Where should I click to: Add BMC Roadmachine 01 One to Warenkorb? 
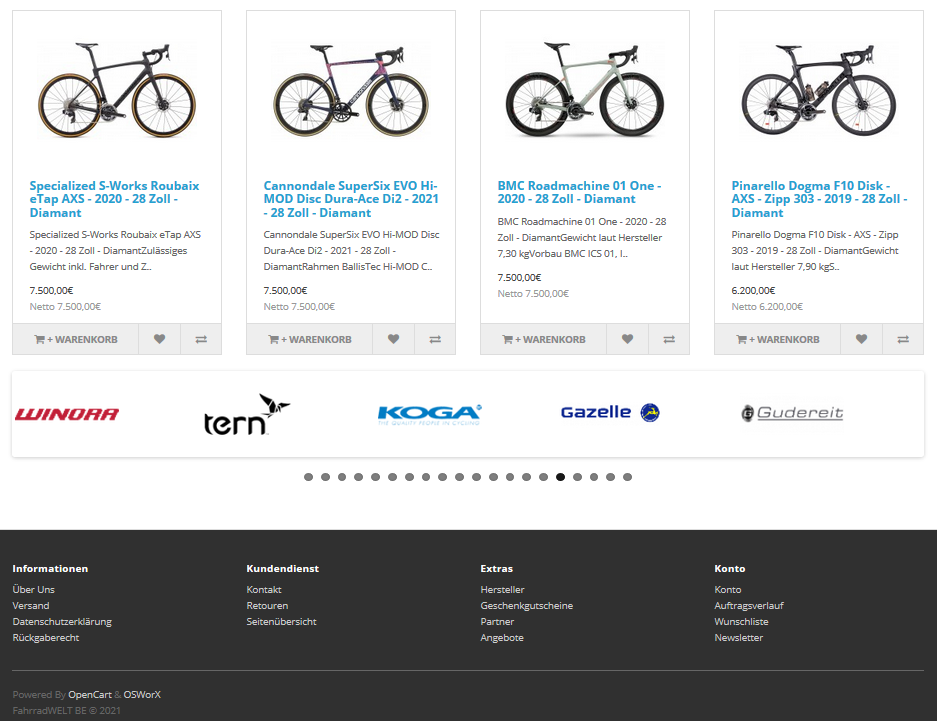[x=544, y=339]
